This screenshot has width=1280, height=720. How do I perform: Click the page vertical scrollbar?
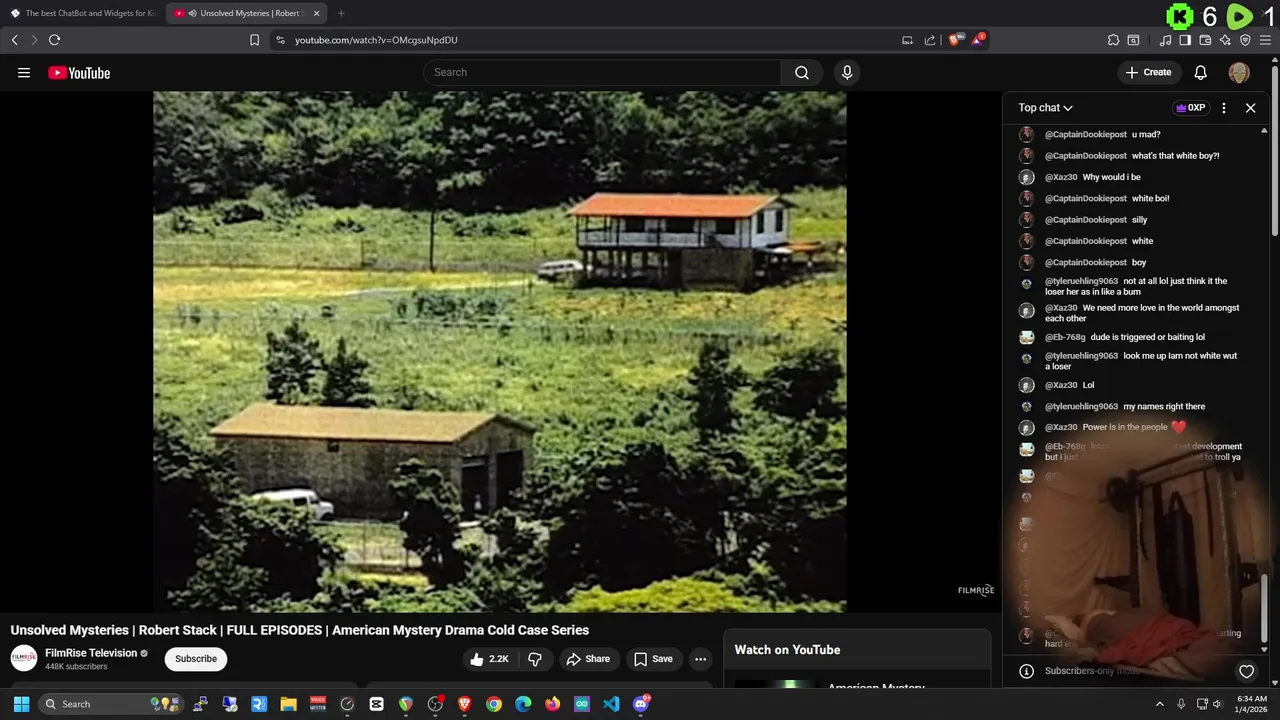pos(1275,150)
